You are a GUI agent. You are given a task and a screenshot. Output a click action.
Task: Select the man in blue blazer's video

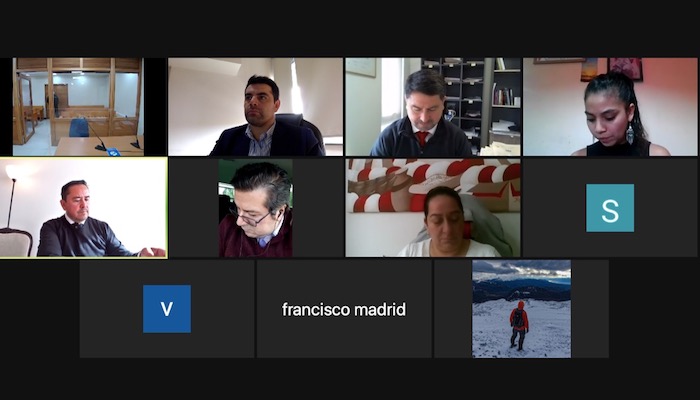(255, 107)
